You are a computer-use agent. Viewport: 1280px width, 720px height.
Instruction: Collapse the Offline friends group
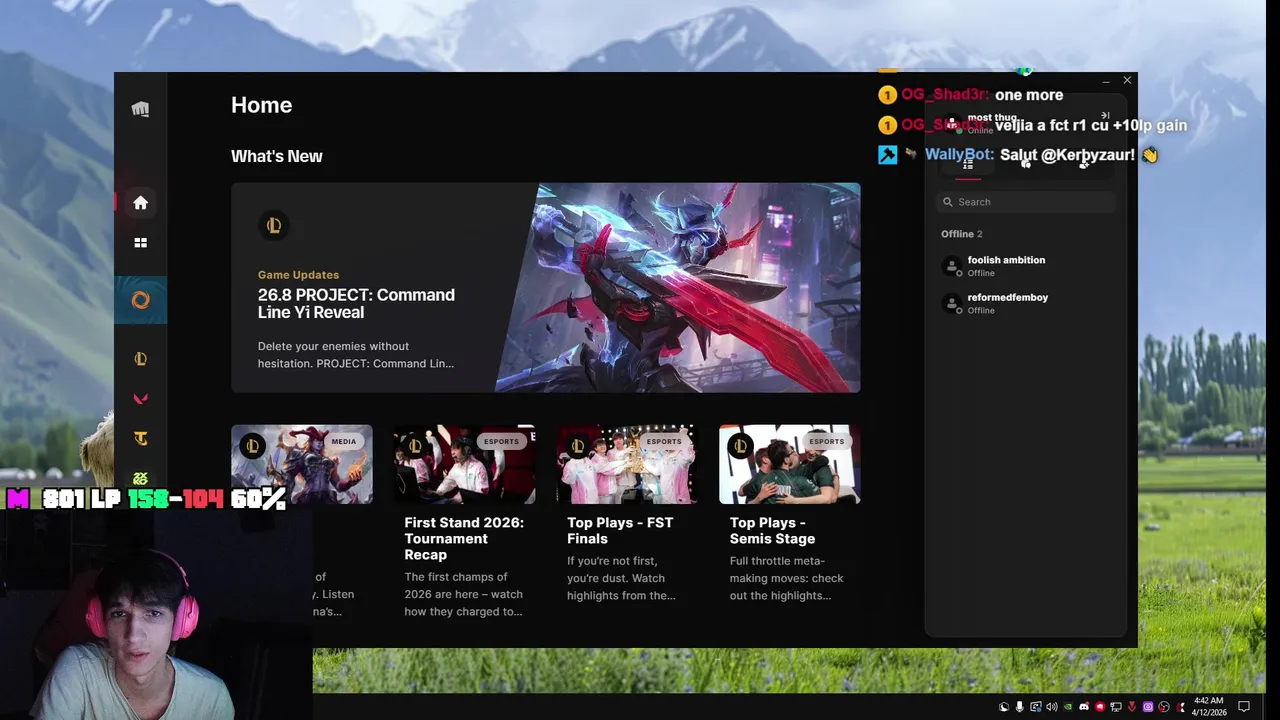pos(962,234)
